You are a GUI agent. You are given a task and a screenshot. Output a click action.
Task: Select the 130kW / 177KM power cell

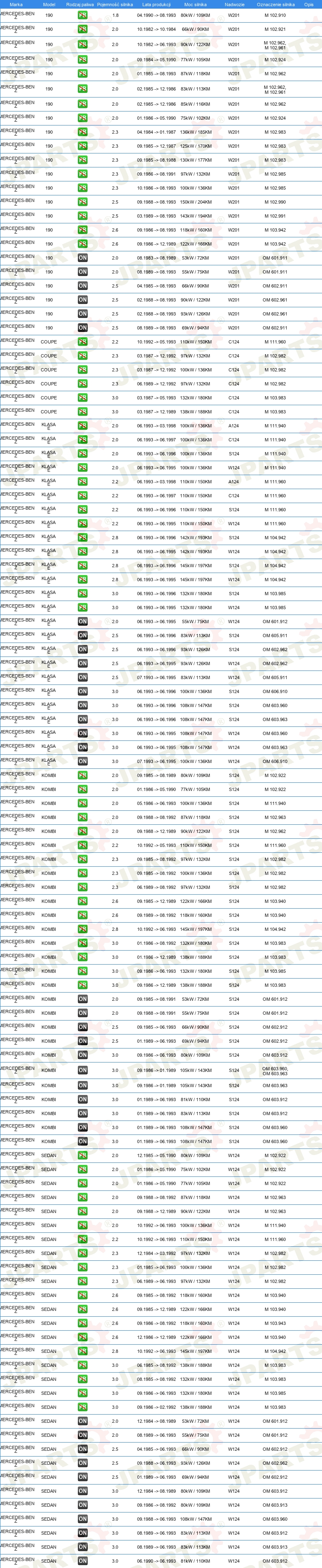click(x=196, y=160)
